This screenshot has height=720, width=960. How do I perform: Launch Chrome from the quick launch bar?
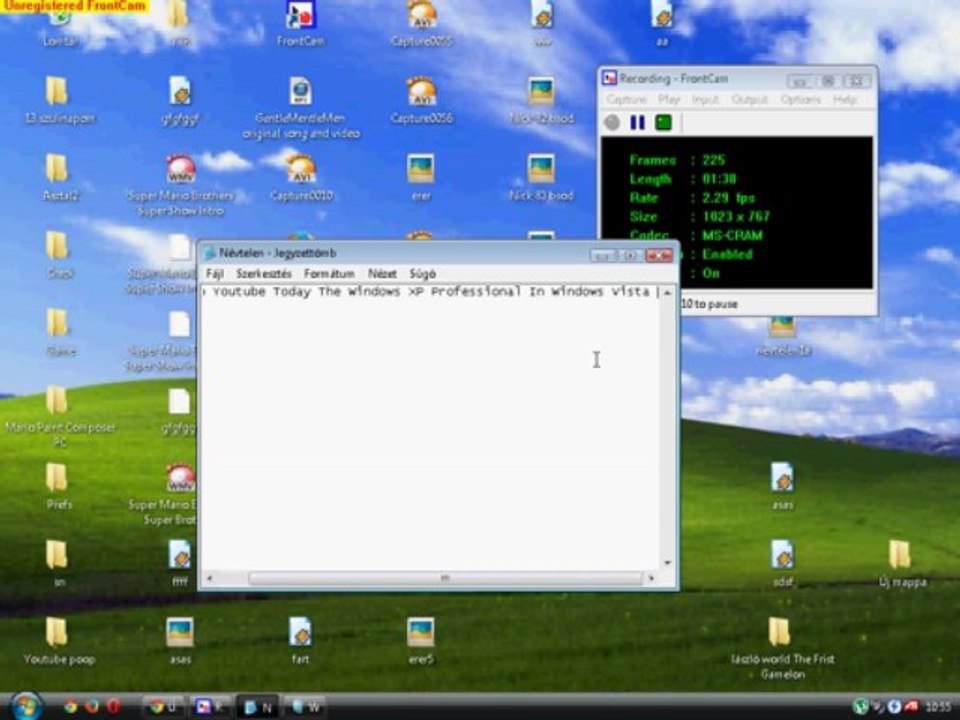(x=70, y=707)
